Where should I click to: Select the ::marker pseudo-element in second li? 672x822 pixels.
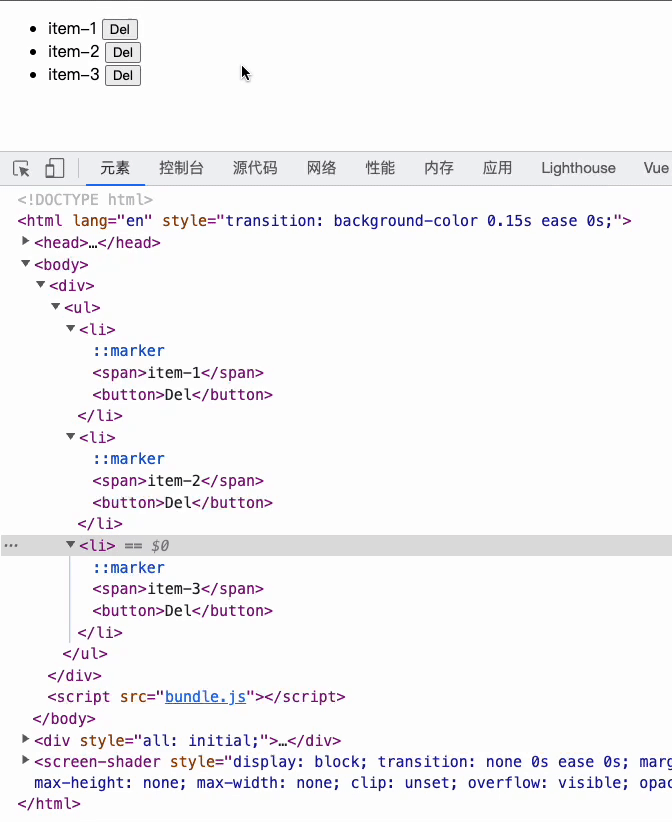tap(129, 459)
